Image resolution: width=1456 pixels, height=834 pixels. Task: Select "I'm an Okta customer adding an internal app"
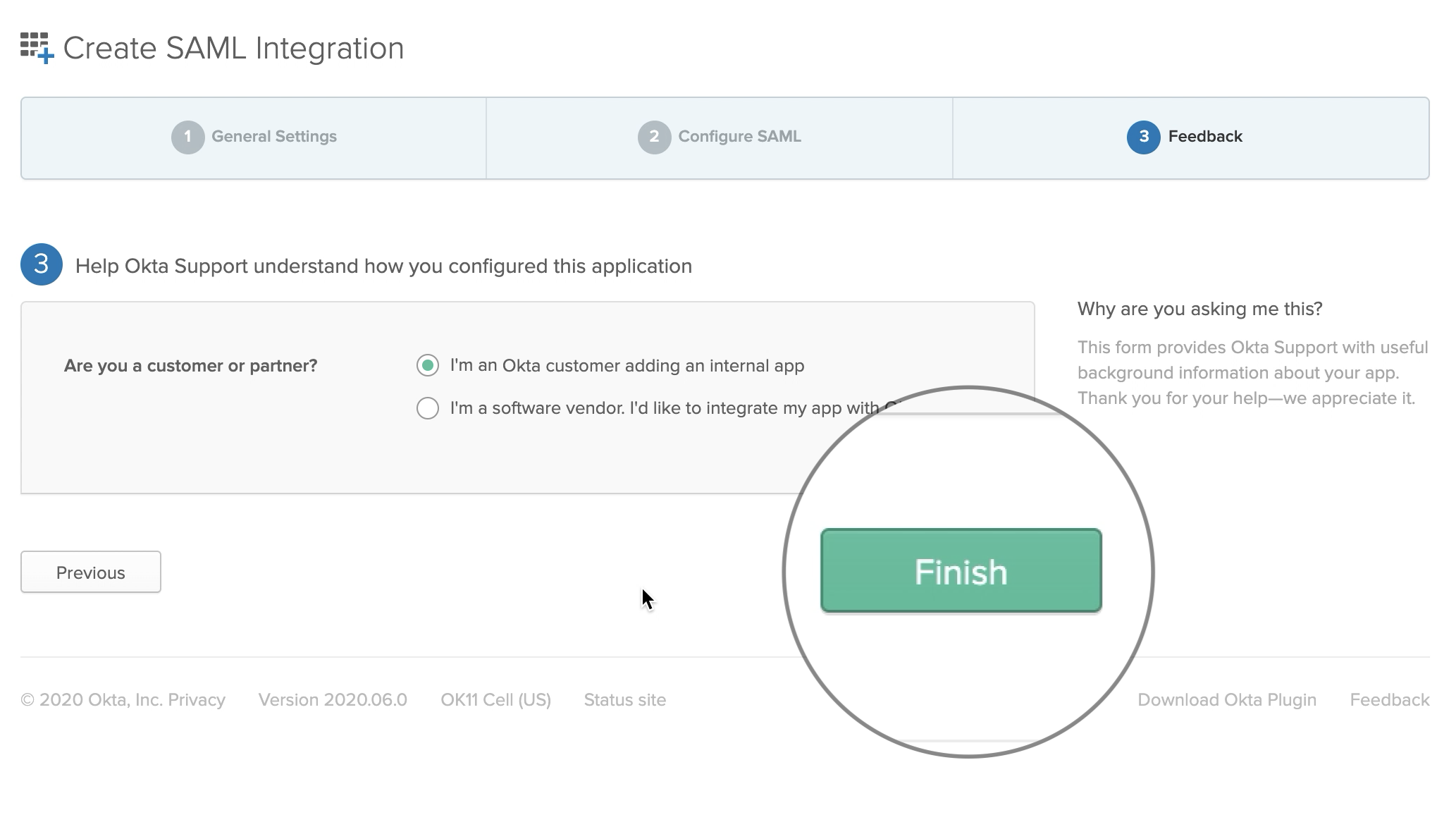[428, 366]
